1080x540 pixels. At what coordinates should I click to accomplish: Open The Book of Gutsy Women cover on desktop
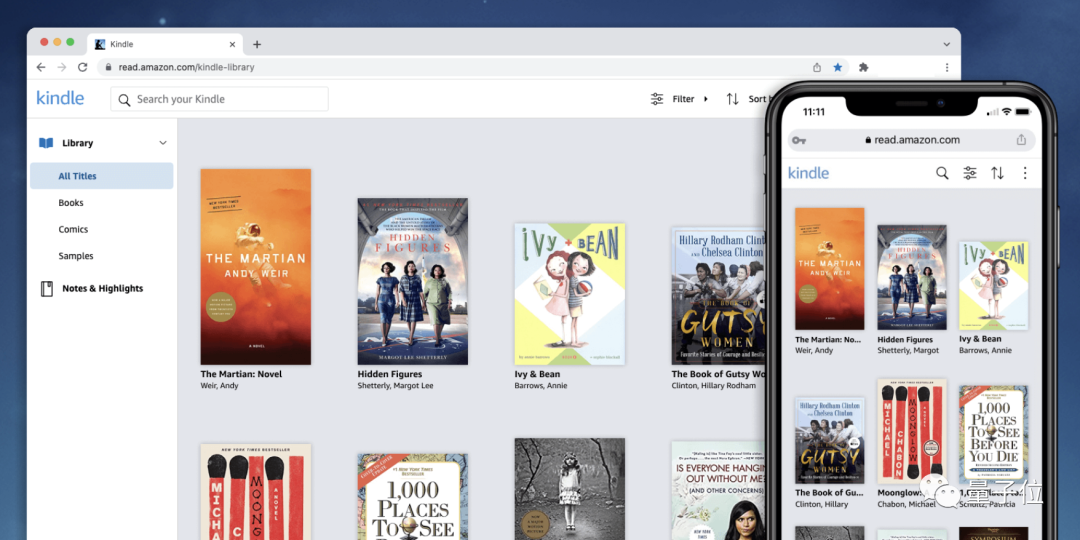pyautogui.click(x=718, y=296)
